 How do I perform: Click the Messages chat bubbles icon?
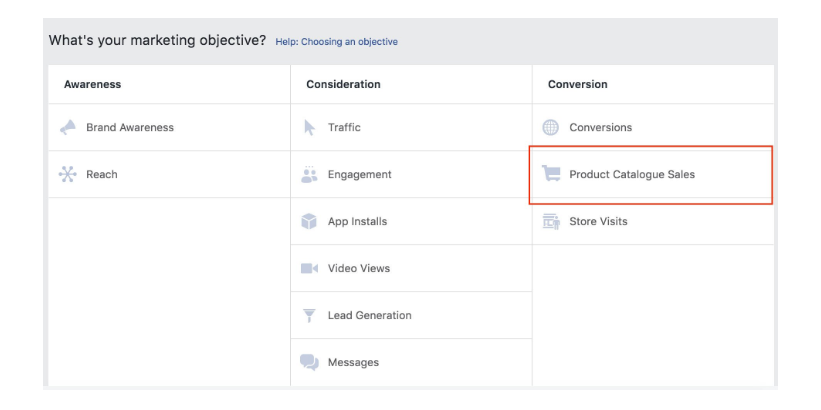click(x=309, y=362)
